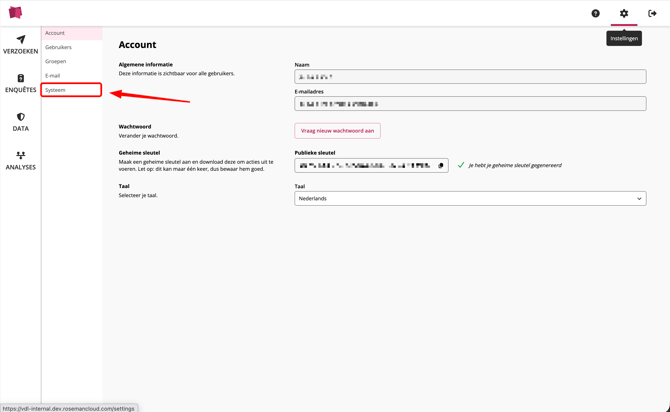Open Analyses in the sidebar
Screen dimensions: 670x412
[x=20, y=160]
